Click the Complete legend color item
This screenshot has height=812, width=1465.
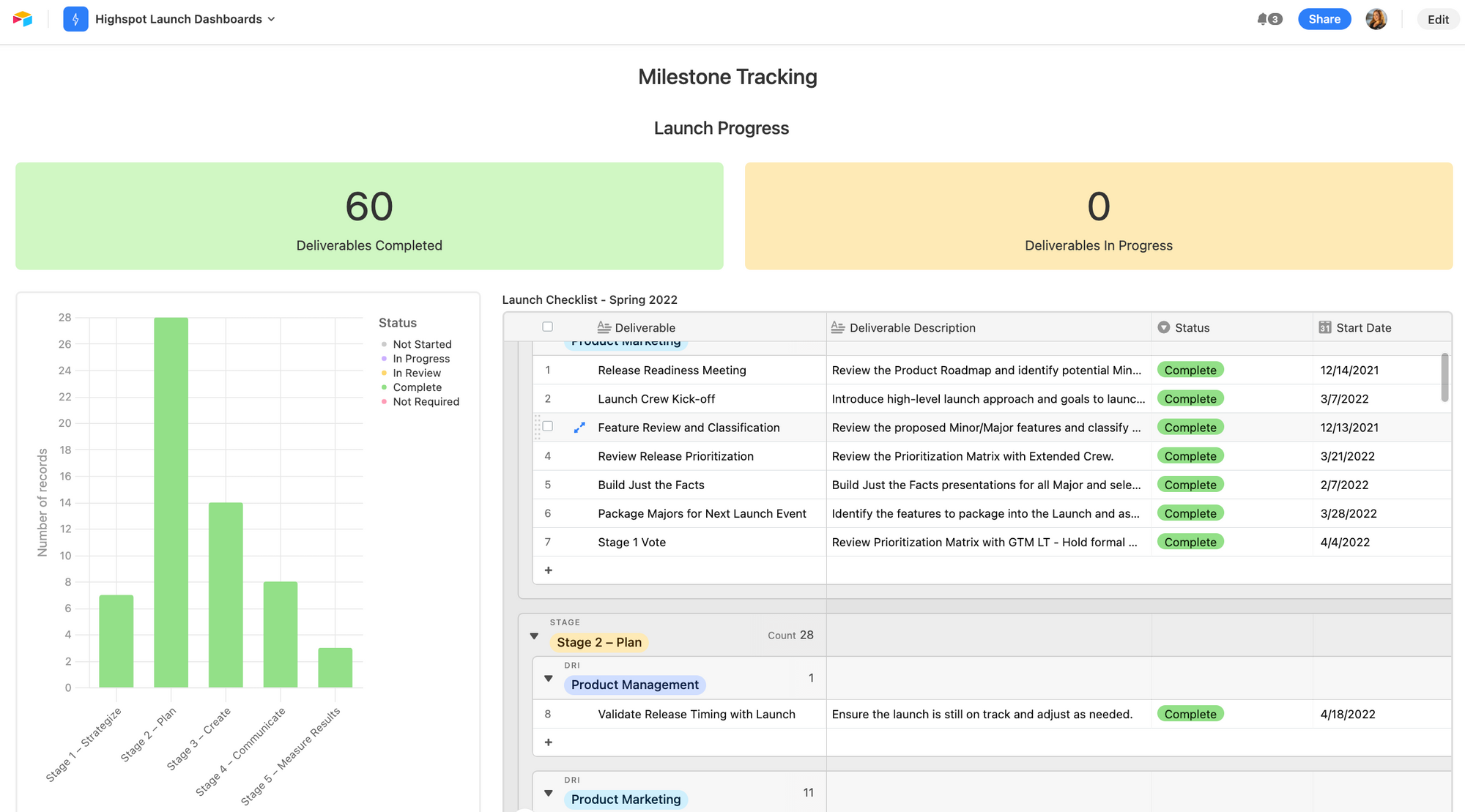click(384, 387)
